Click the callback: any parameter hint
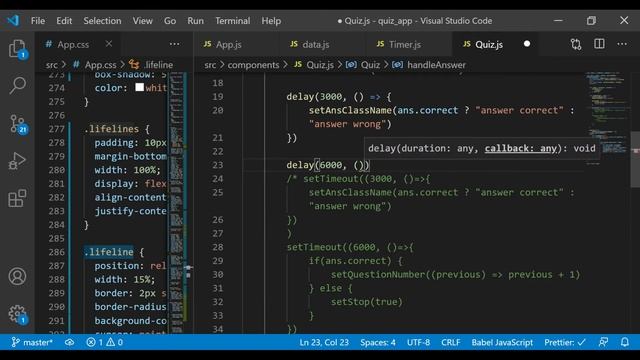The image size is (640, 360). pyautogui.click(x=521, y=148)
